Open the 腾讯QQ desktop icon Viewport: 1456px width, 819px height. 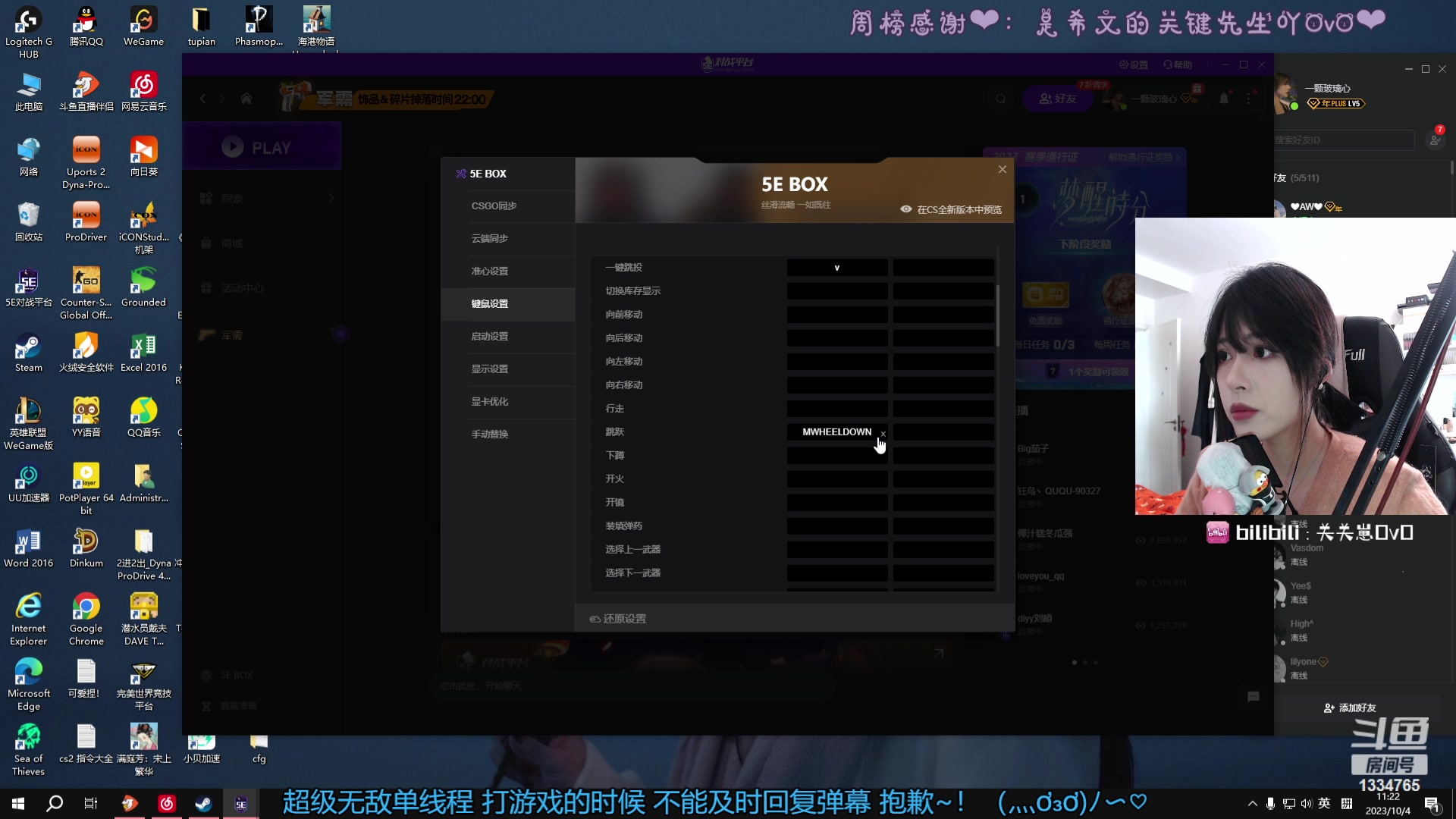point(86,27)
